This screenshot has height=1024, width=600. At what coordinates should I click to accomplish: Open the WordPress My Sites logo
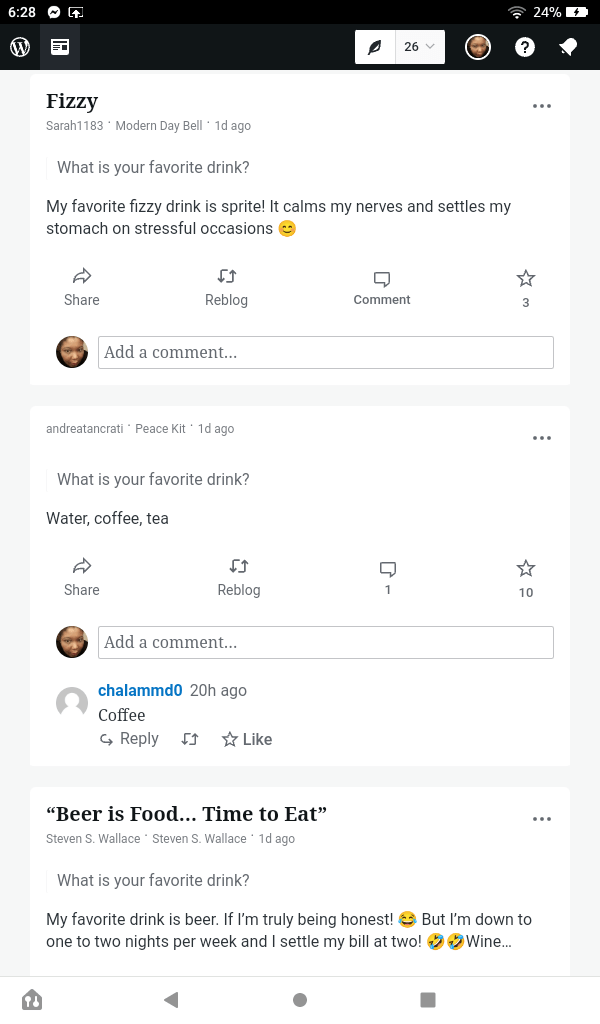(20, 47)
